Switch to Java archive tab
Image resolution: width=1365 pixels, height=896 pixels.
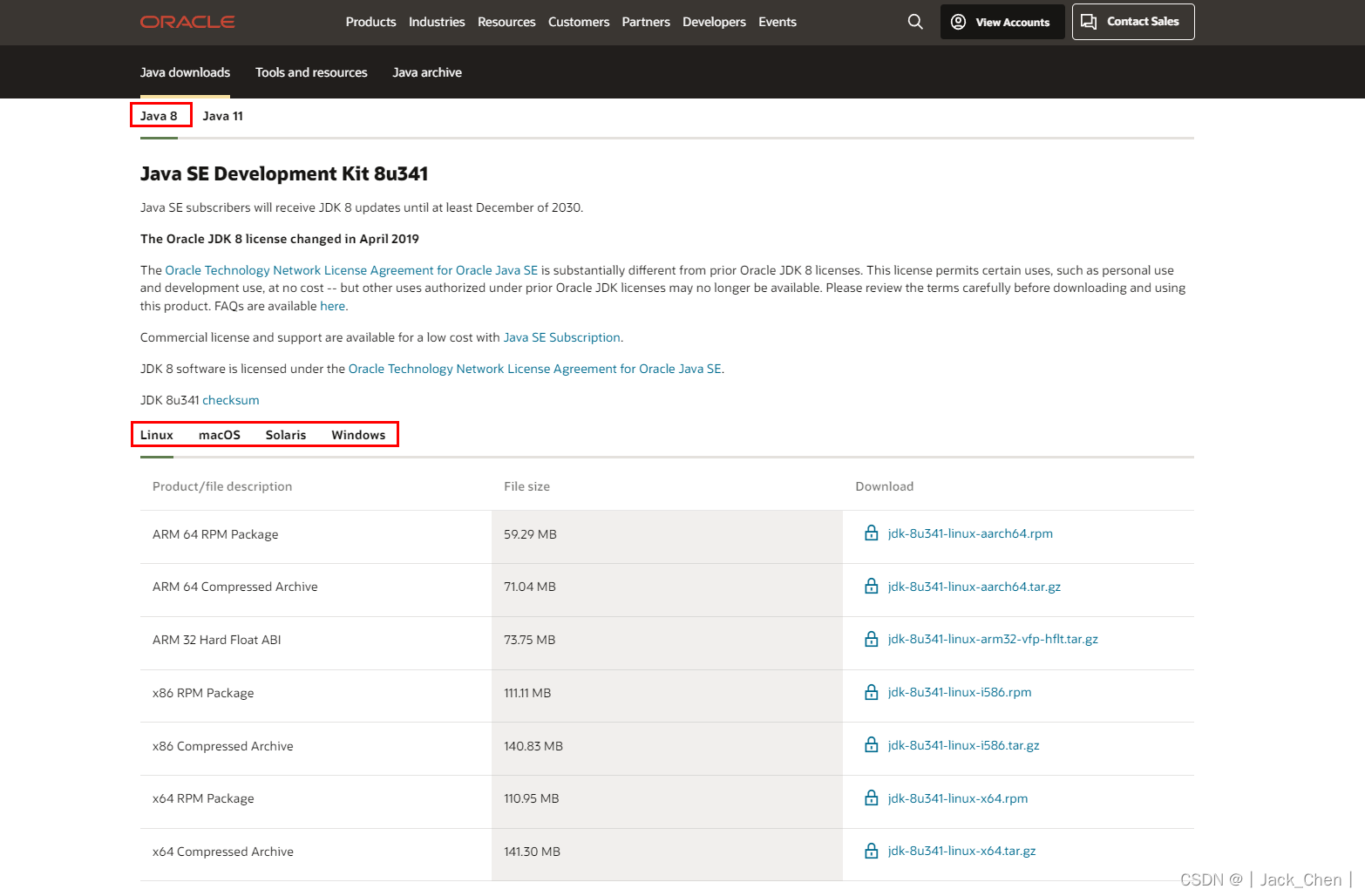427,72
